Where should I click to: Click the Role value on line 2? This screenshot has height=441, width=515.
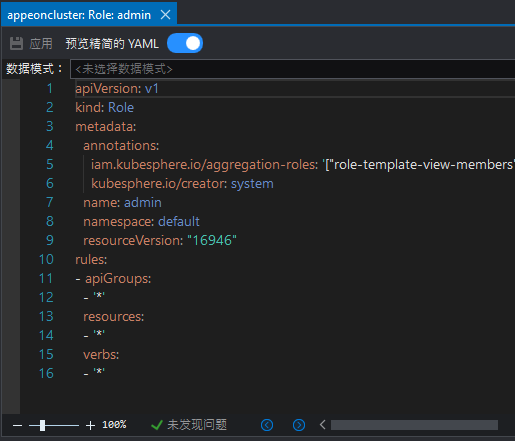tap(121, 108)
